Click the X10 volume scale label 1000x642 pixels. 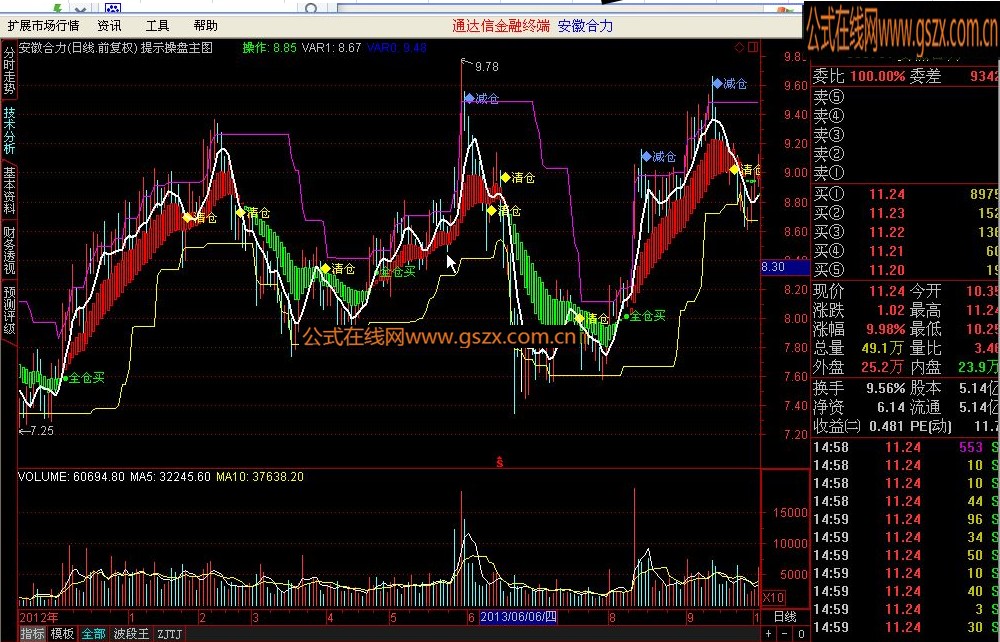point(774,598)
